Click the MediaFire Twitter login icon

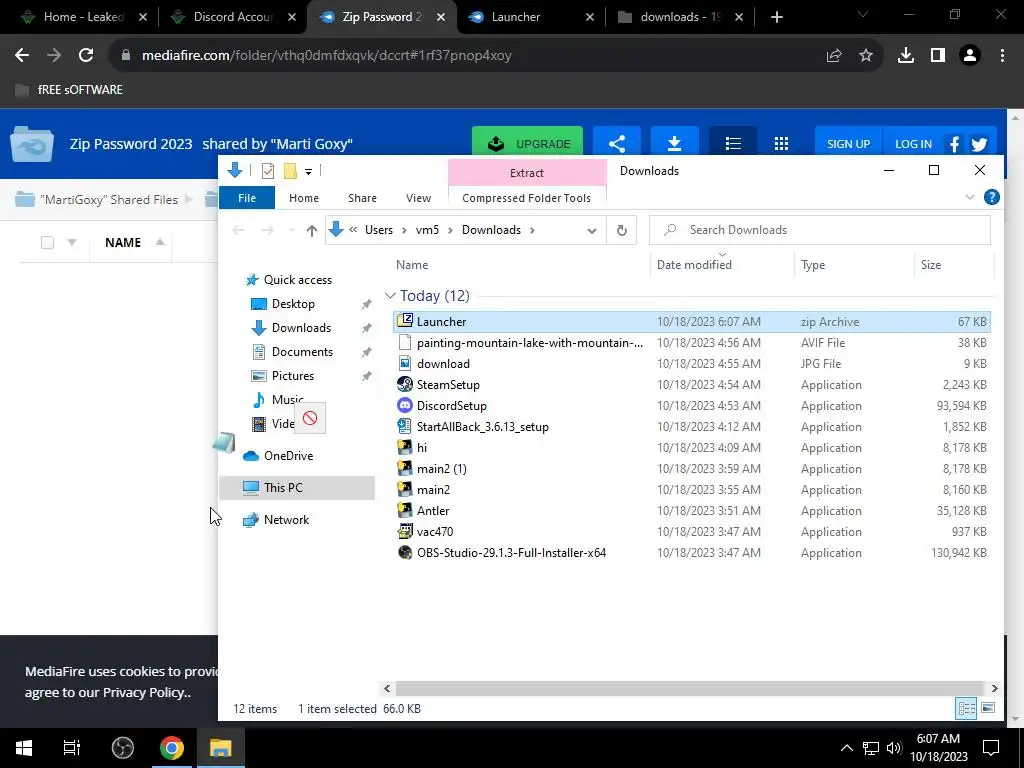[x=979, y=144]
